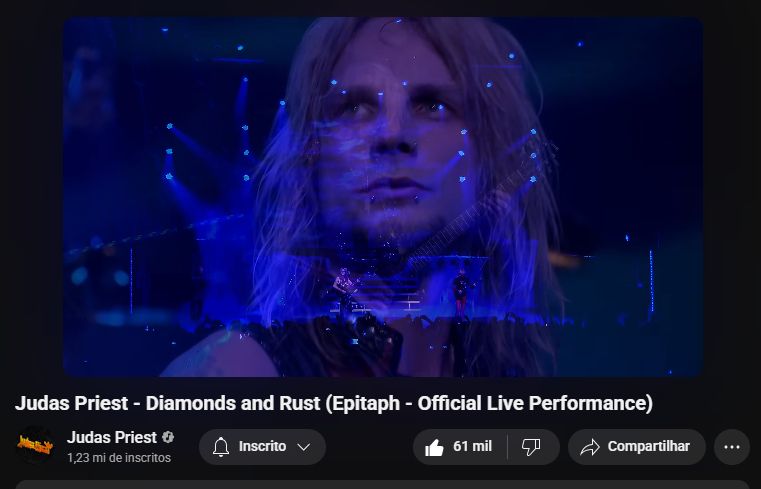Dislike the video with thumbs down icon
Image resolution: width=761 pixels, height=489 pixels.
pos(531,447)
